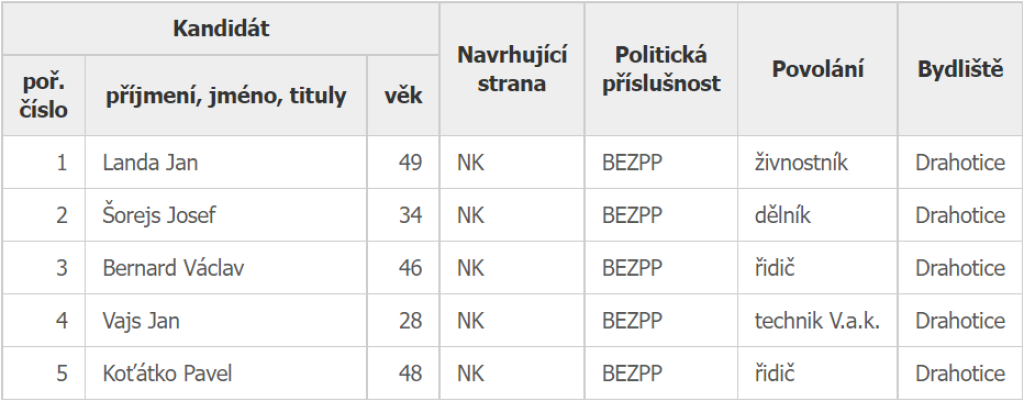
Task: Click the Kandidát header cell
Action: coord(221,29)
